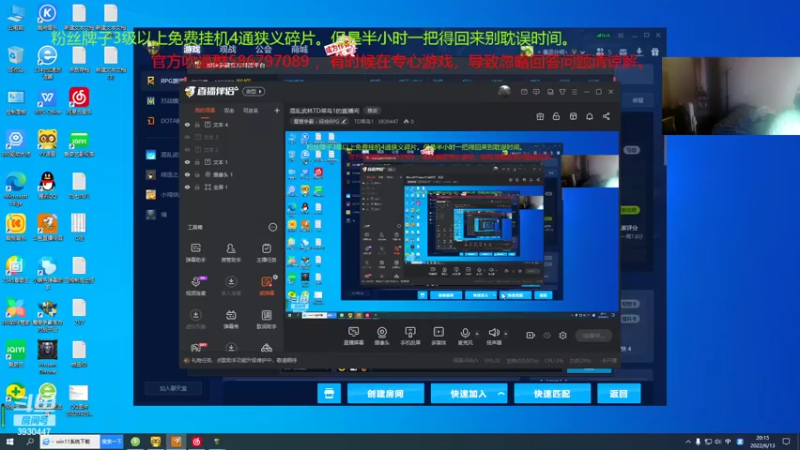800x450 pixels.
Task: Toggle visibility of the 文本 4 source
Action: (187, 124)
